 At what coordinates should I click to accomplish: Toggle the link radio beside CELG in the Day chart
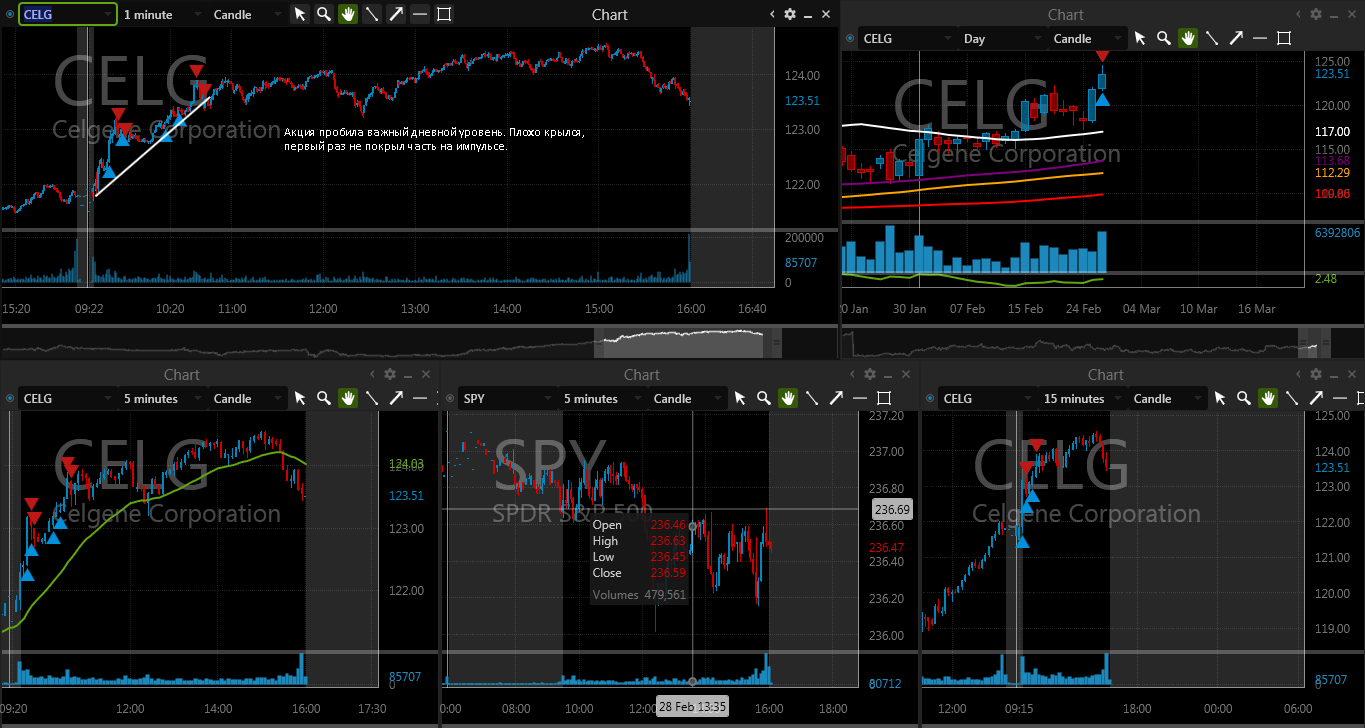pos(850,38)
